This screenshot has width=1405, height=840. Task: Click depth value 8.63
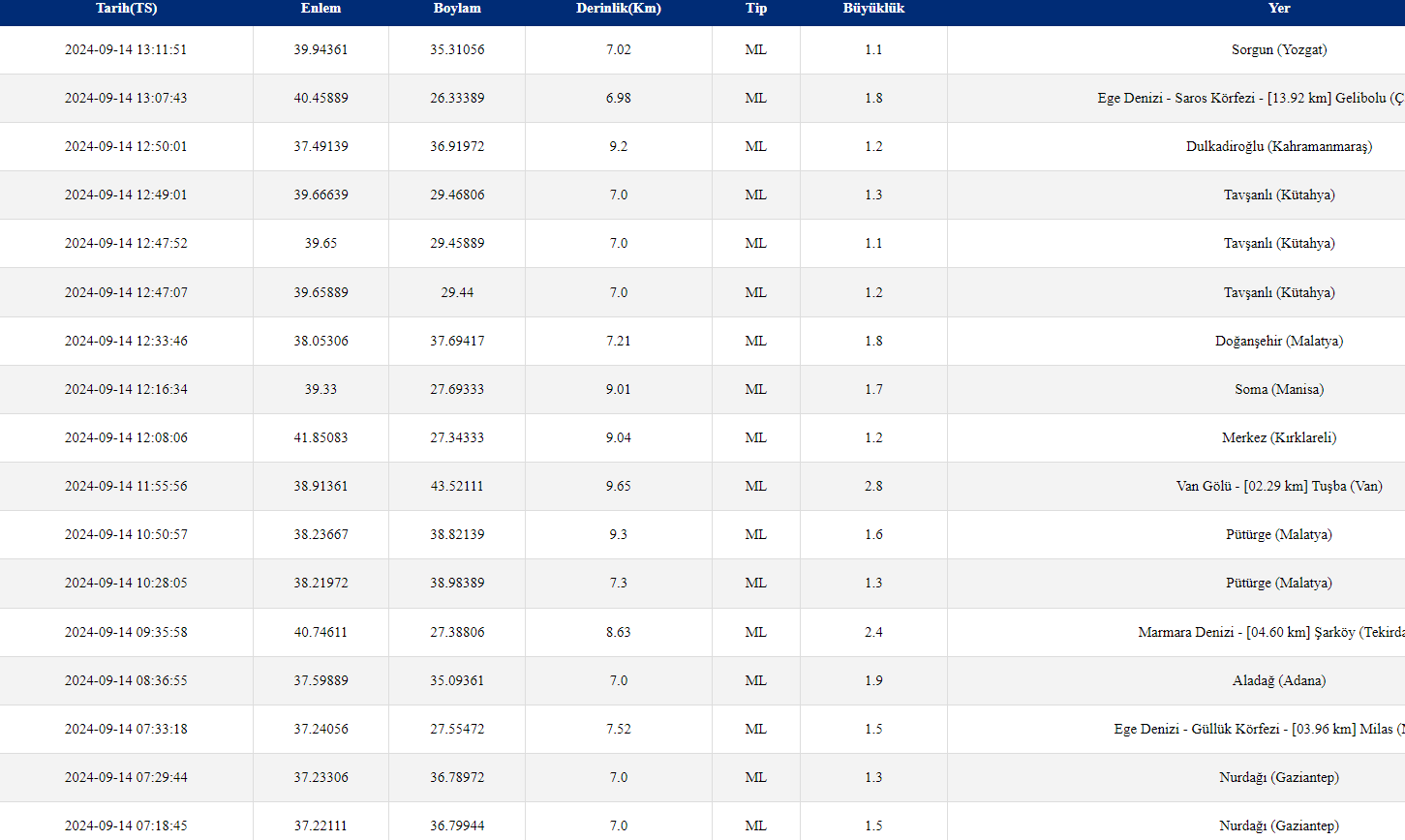[619, 632]
